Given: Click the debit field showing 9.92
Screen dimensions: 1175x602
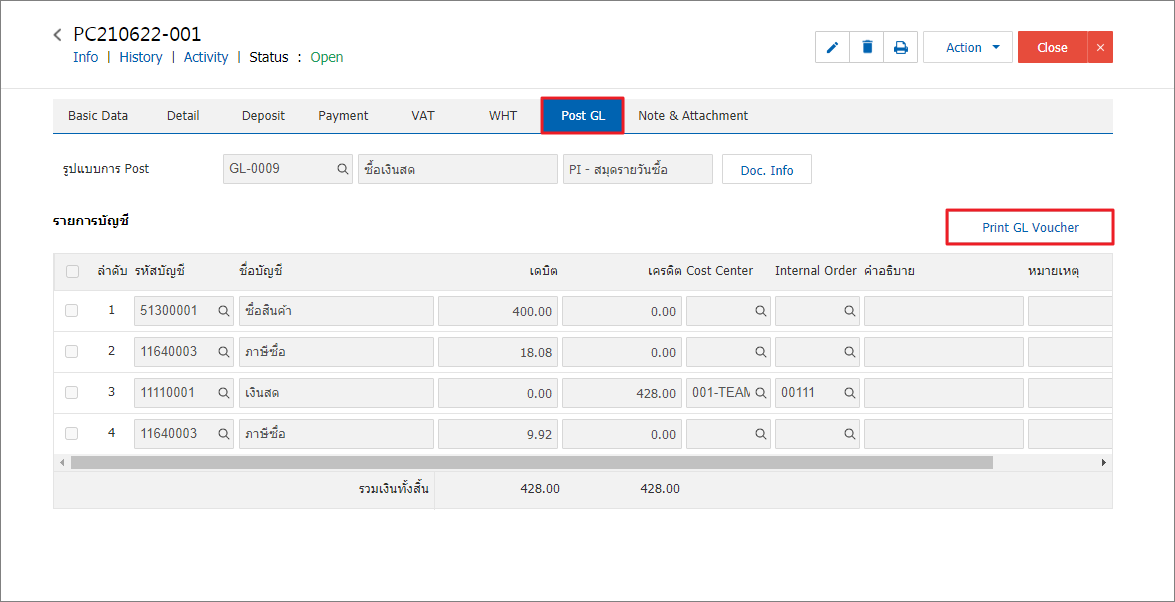Looking at the screenshot, I should [x=498, y=433].
